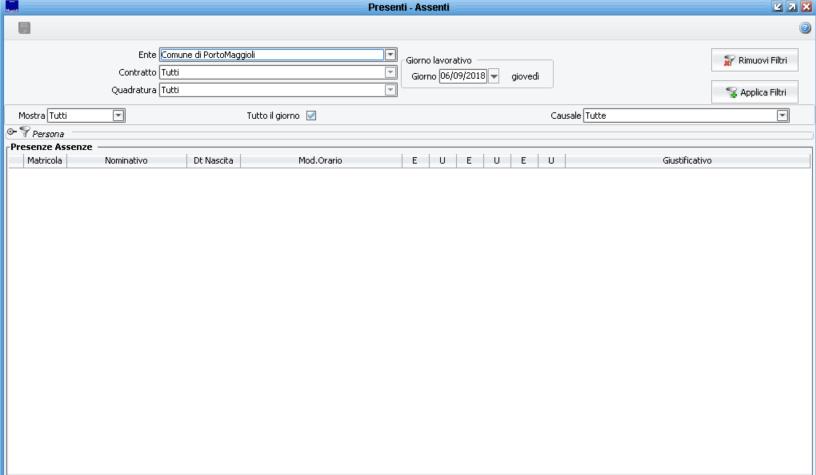Toggle the Tutto il giorno checkbox
Image resolution: width=816 pixels, height=475 pixels.
(311, 115)
